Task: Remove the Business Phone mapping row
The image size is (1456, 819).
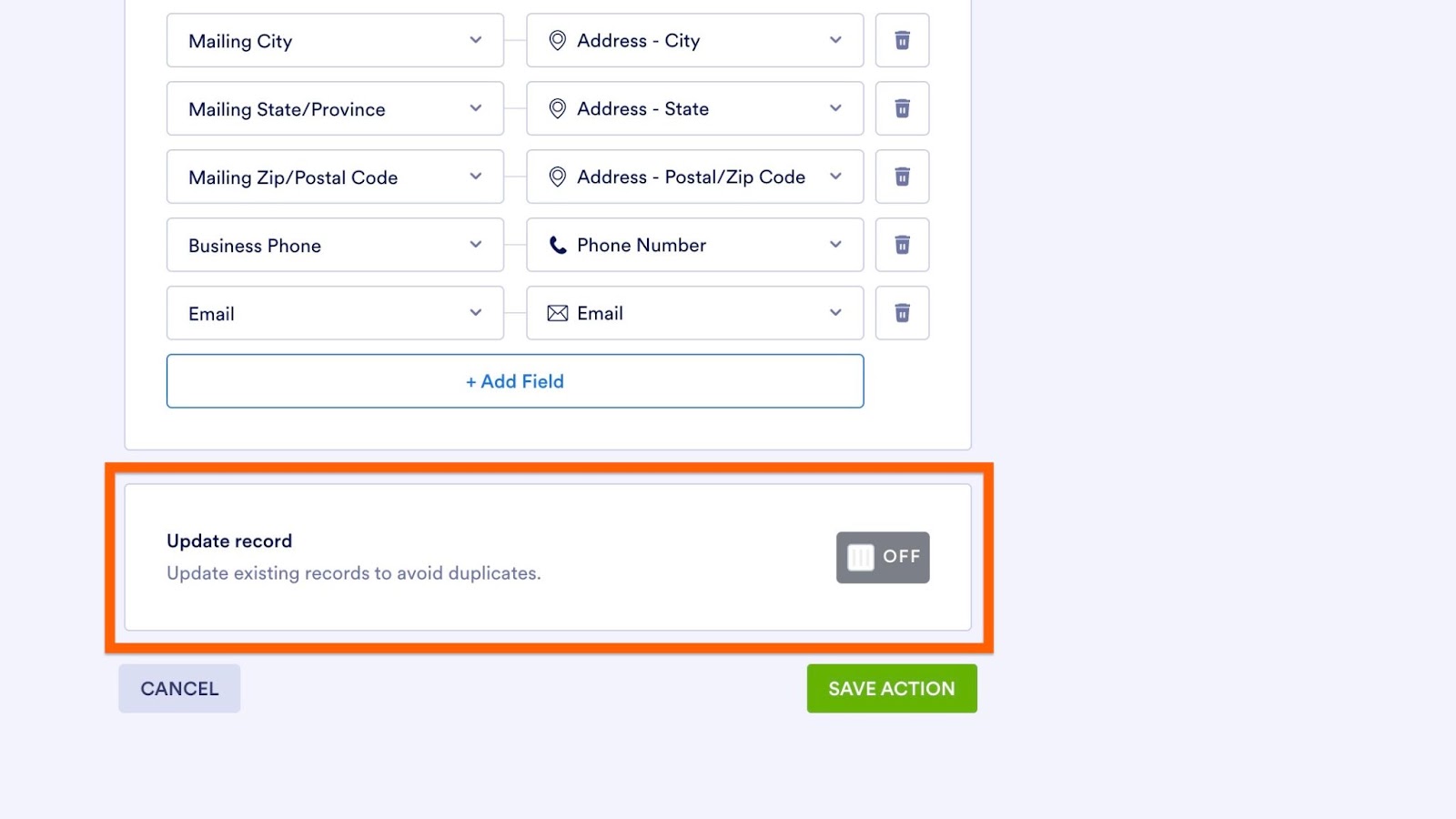Action: (x=902, y=245)
